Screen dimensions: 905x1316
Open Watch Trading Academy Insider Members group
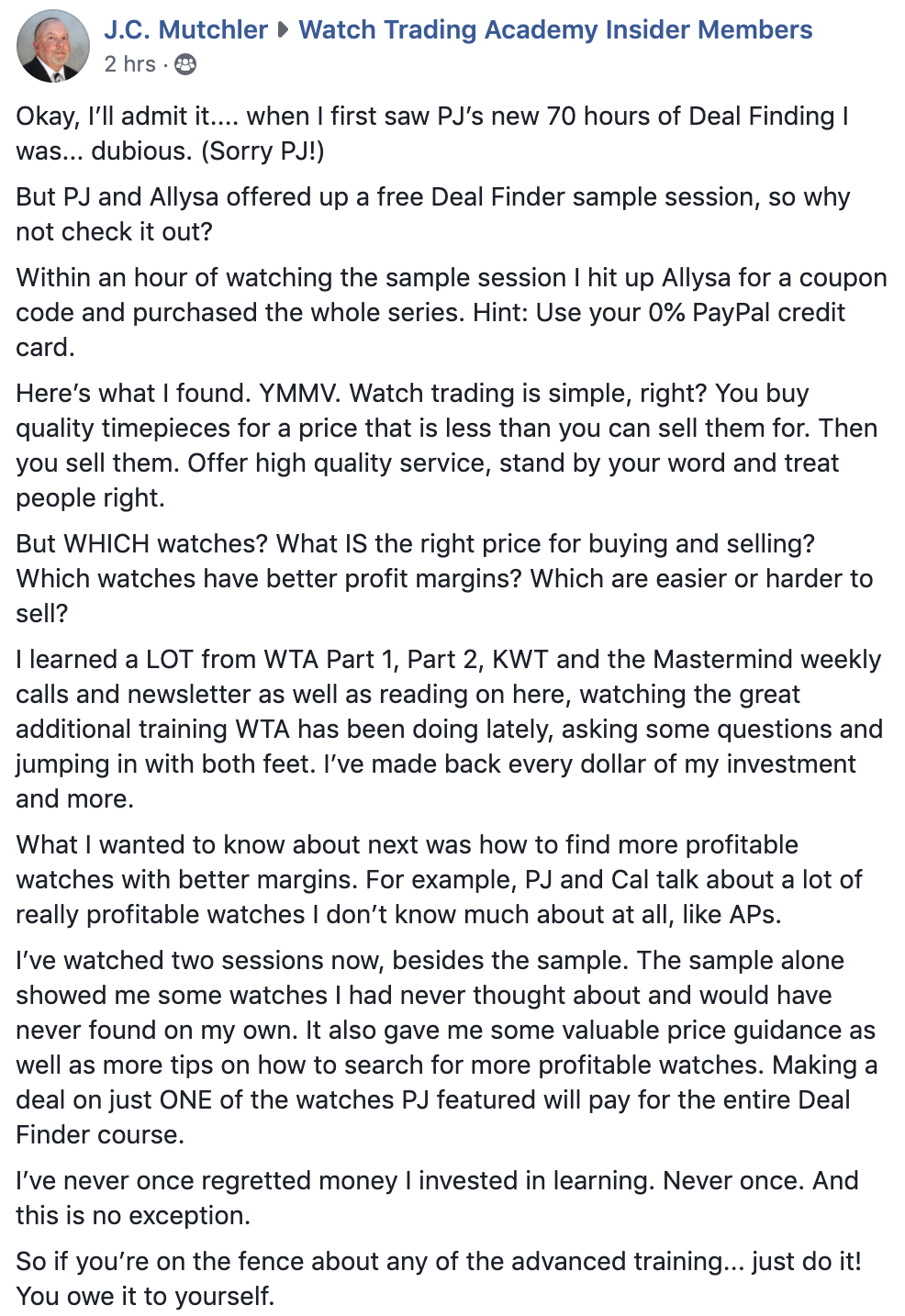tap(555, 29)
